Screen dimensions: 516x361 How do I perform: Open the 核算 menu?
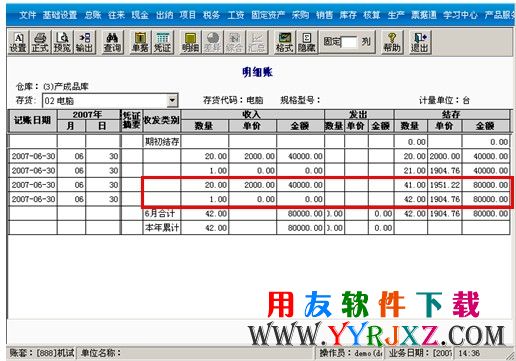pyautogui.click(x=372, y=15)
